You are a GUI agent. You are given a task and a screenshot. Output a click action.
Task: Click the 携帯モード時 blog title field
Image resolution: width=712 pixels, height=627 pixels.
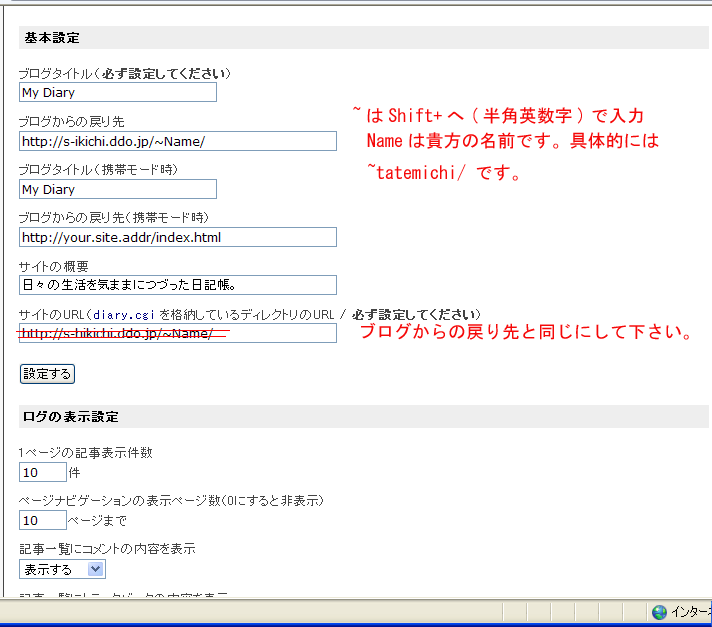117,189
